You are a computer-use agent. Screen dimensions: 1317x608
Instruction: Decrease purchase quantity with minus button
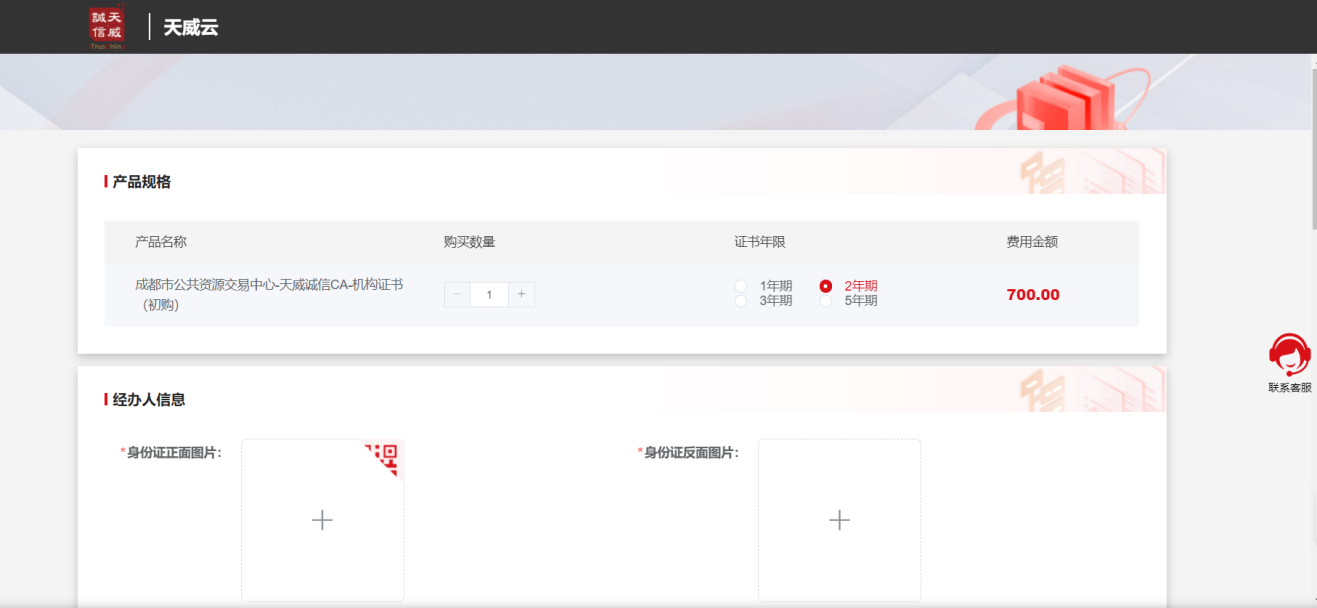[457, 294]
